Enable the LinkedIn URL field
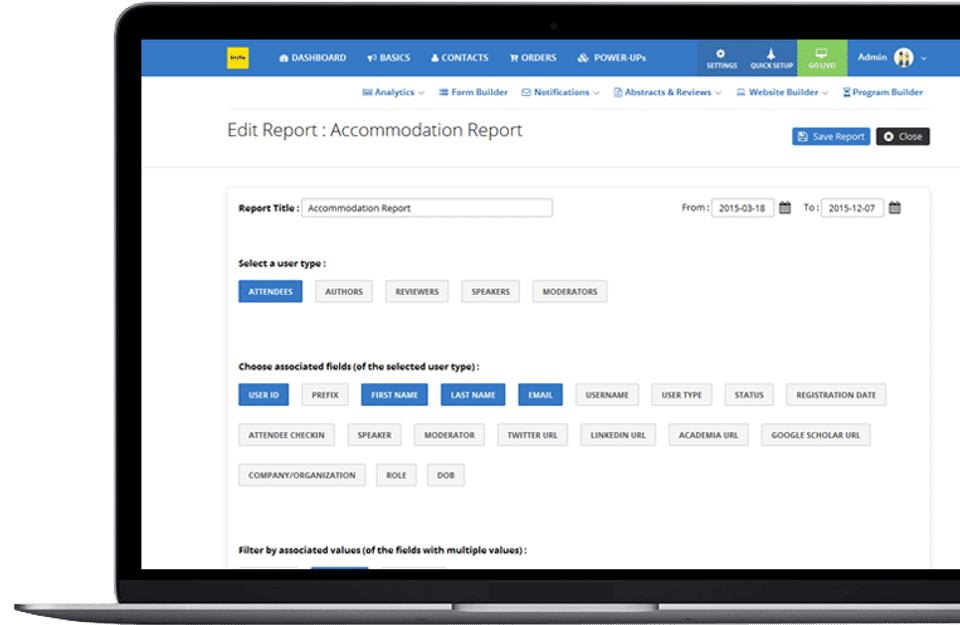 618,435
